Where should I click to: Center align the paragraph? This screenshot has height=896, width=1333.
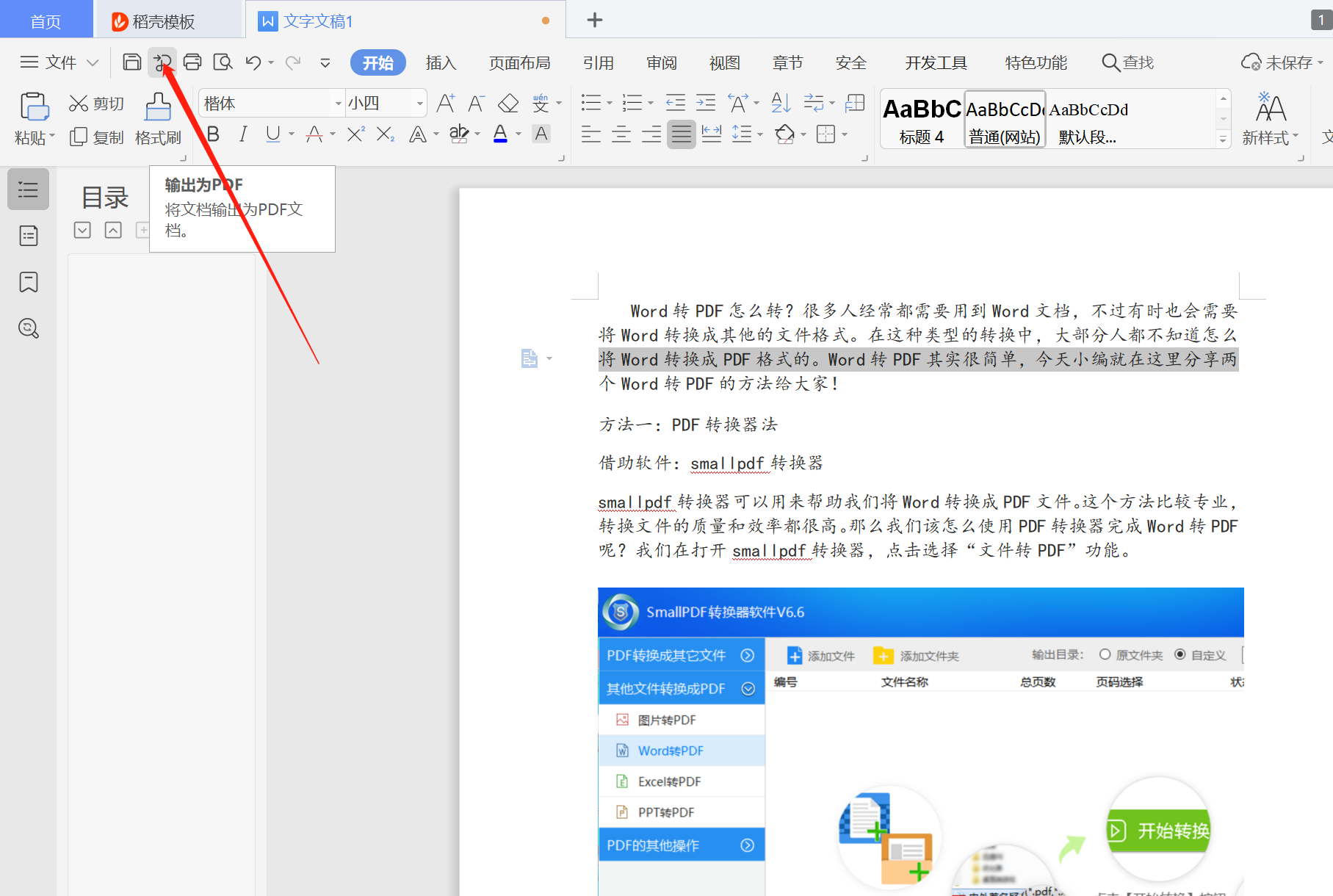point(621,134)
